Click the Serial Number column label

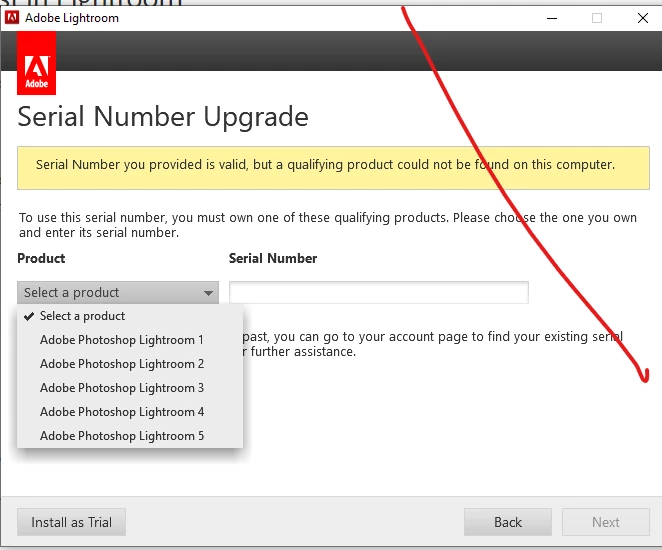click(273, 258)
